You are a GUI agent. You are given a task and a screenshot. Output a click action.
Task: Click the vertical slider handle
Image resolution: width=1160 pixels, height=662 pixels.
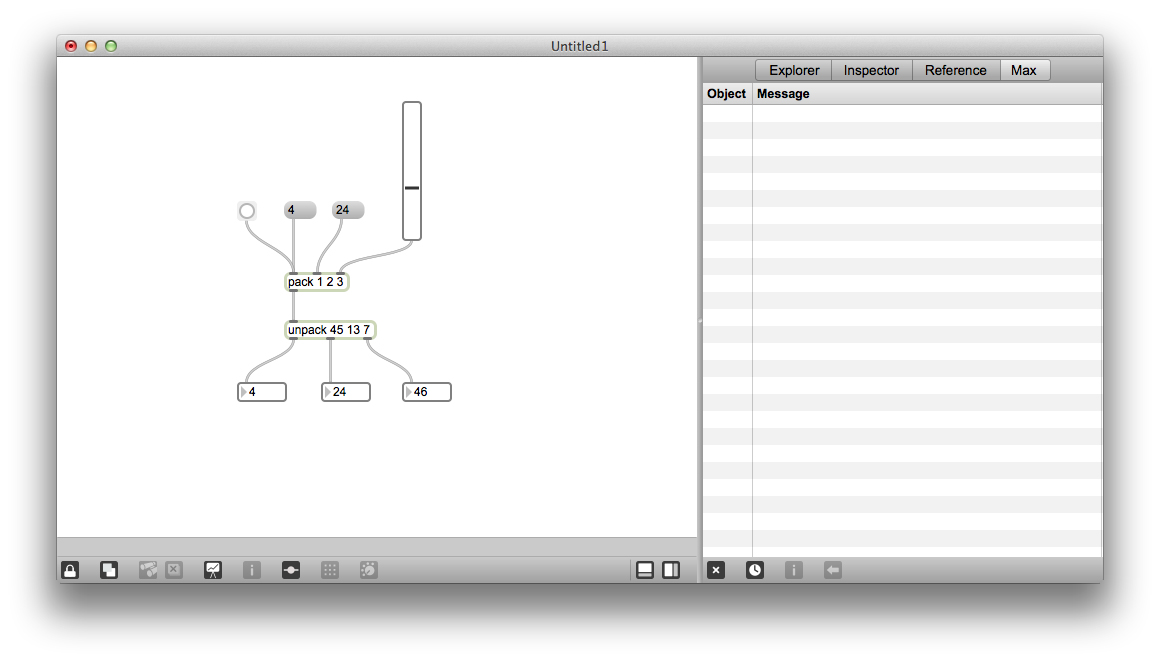coord(412,188)
